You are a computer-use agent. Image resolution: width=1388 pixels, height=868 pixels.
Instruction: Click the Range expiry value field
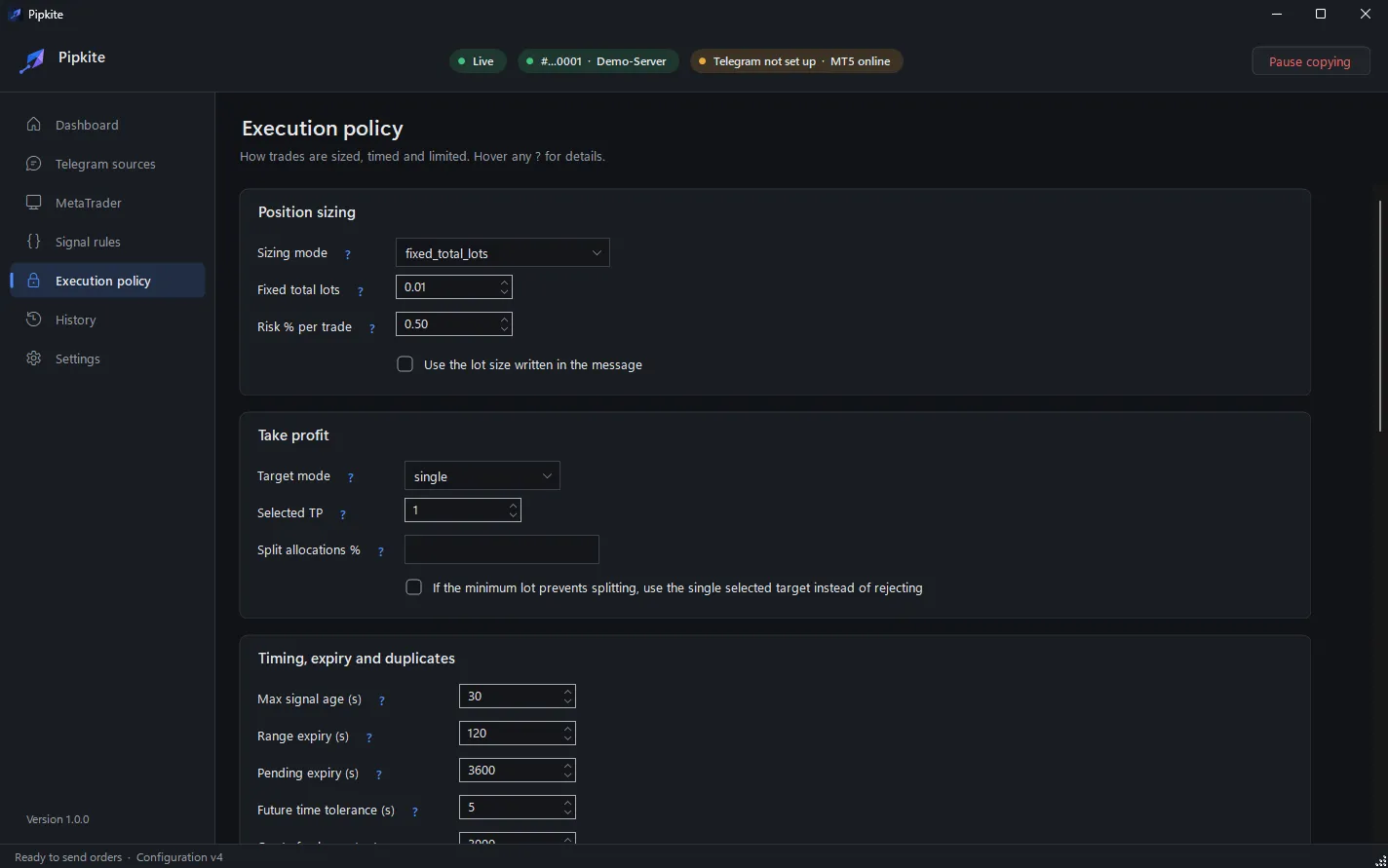(518, 734)
